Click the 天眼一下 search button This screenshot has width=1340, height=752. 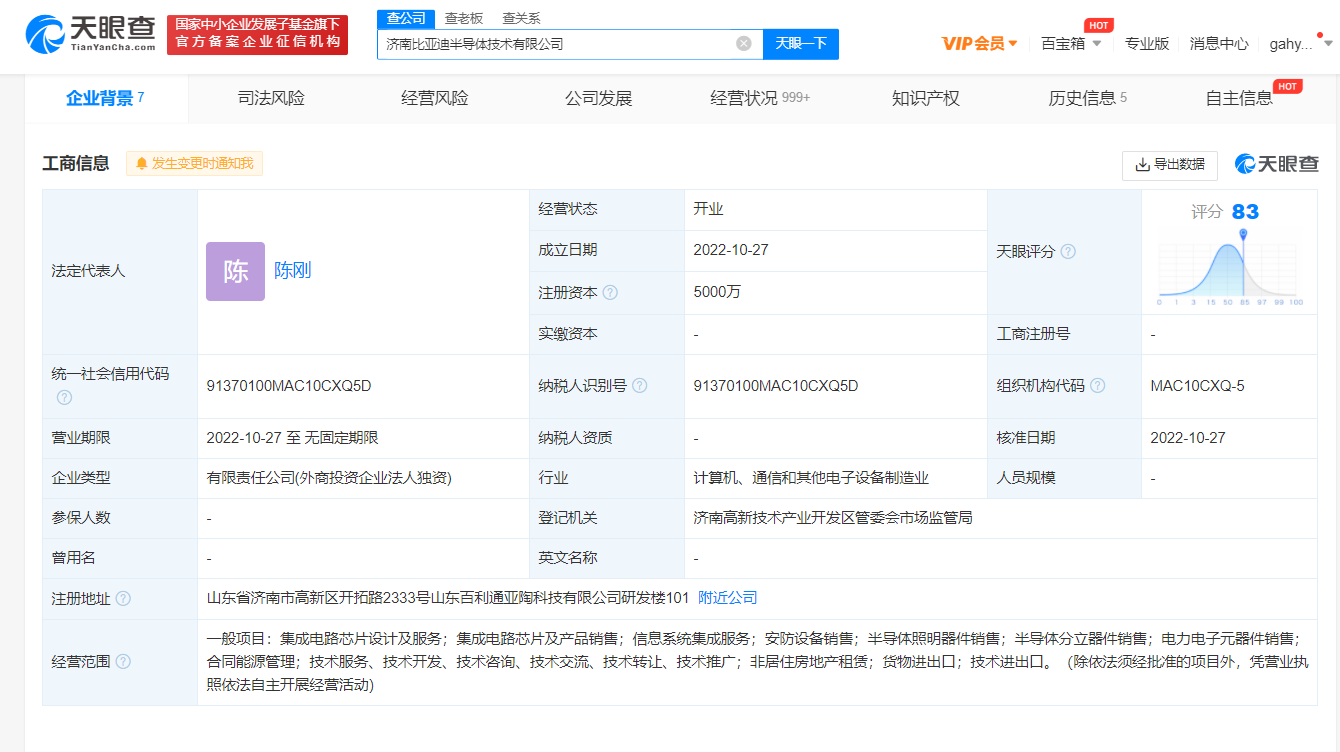(x=801, y=44)
